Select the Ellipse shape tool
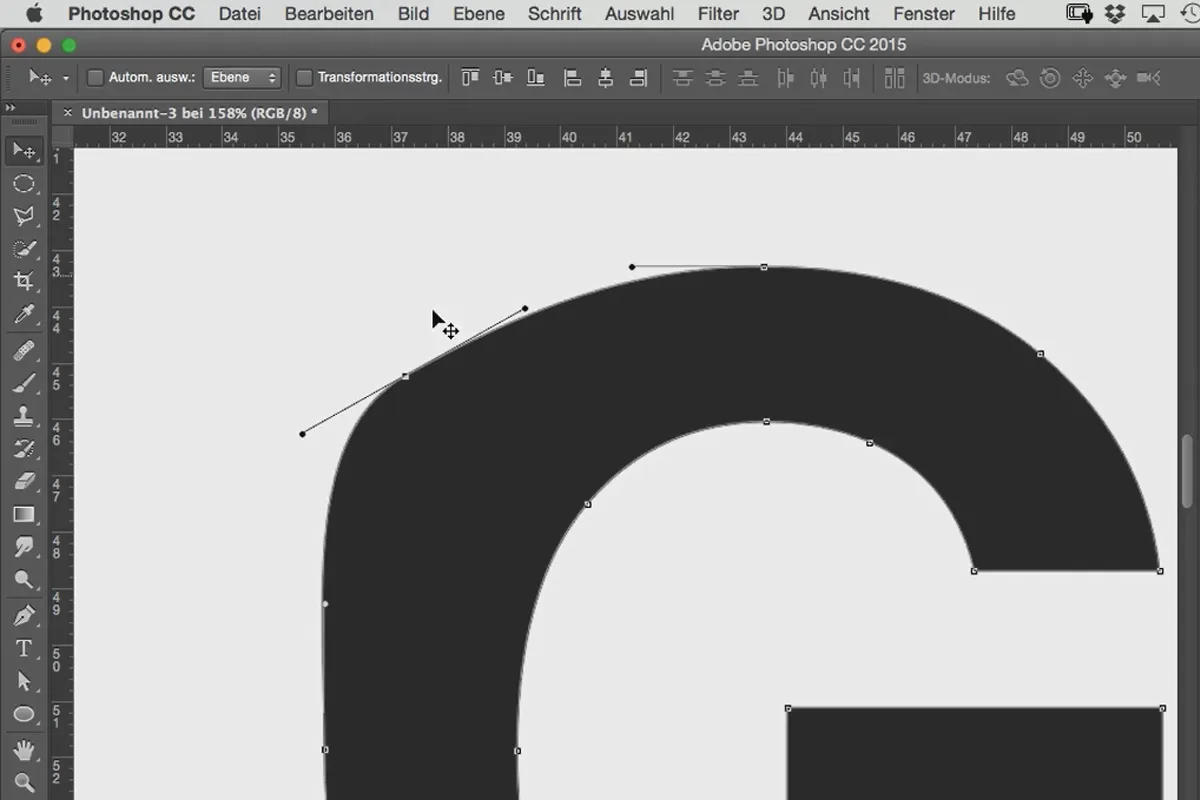The width and height of the screenshot is (1200, 800). pos(24,714)
